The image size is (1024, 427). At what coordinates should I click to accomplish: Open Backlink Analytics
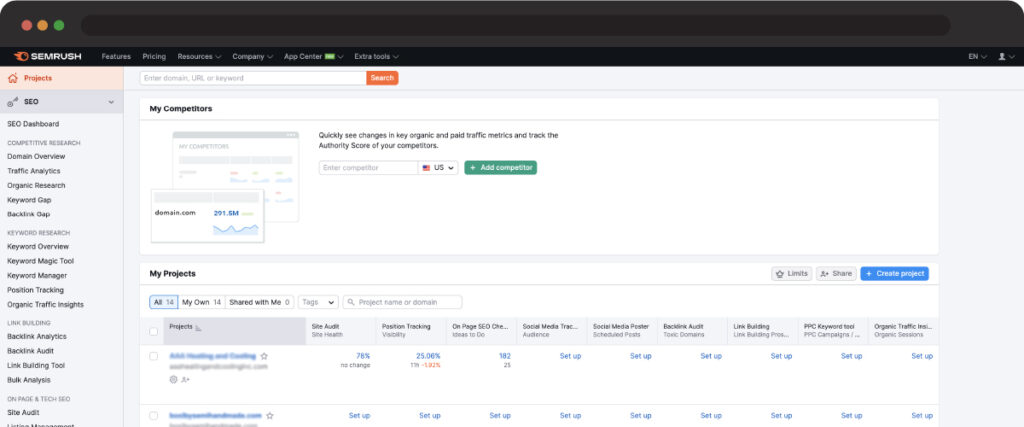[37, 337]
